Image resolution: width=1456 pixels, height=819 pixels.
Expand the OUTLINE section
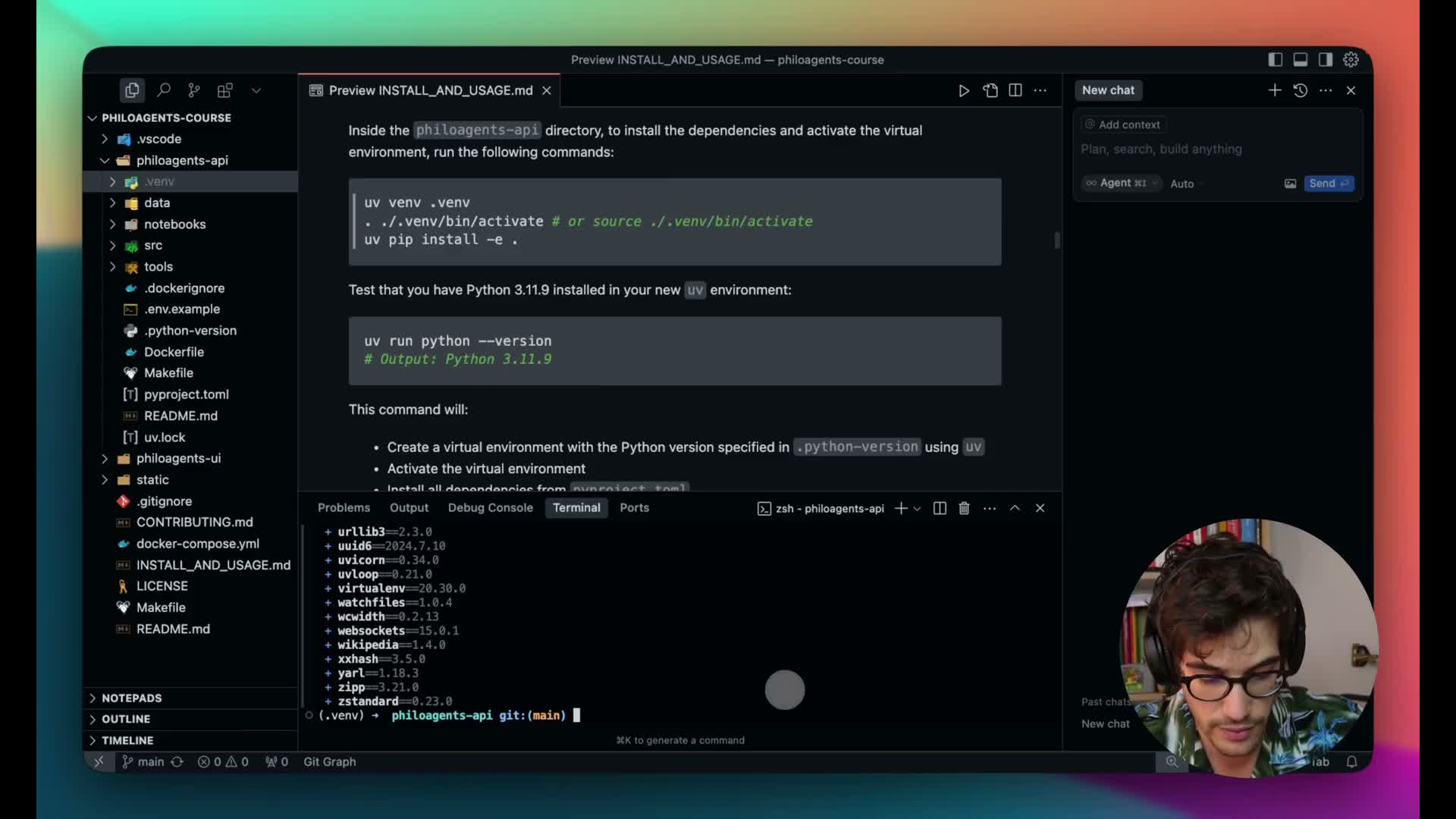(x=126, y=719)
